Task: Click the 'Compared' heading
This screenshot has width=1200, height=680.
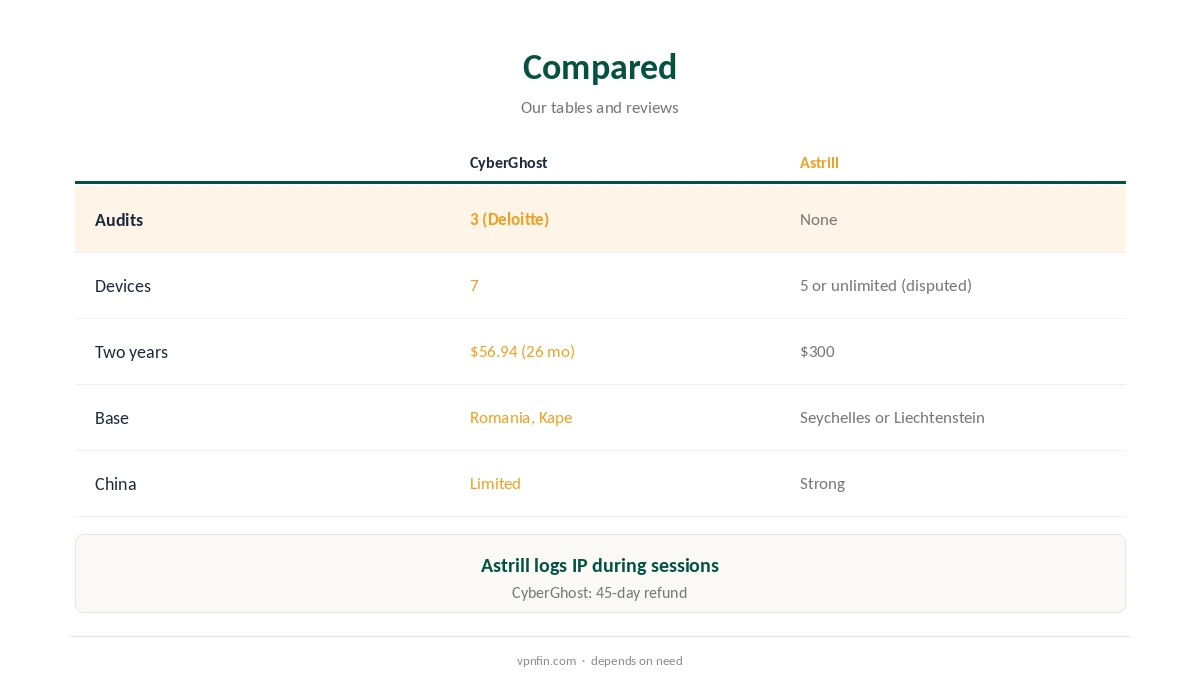Action: pyautogui.click(x=600, y=67)
